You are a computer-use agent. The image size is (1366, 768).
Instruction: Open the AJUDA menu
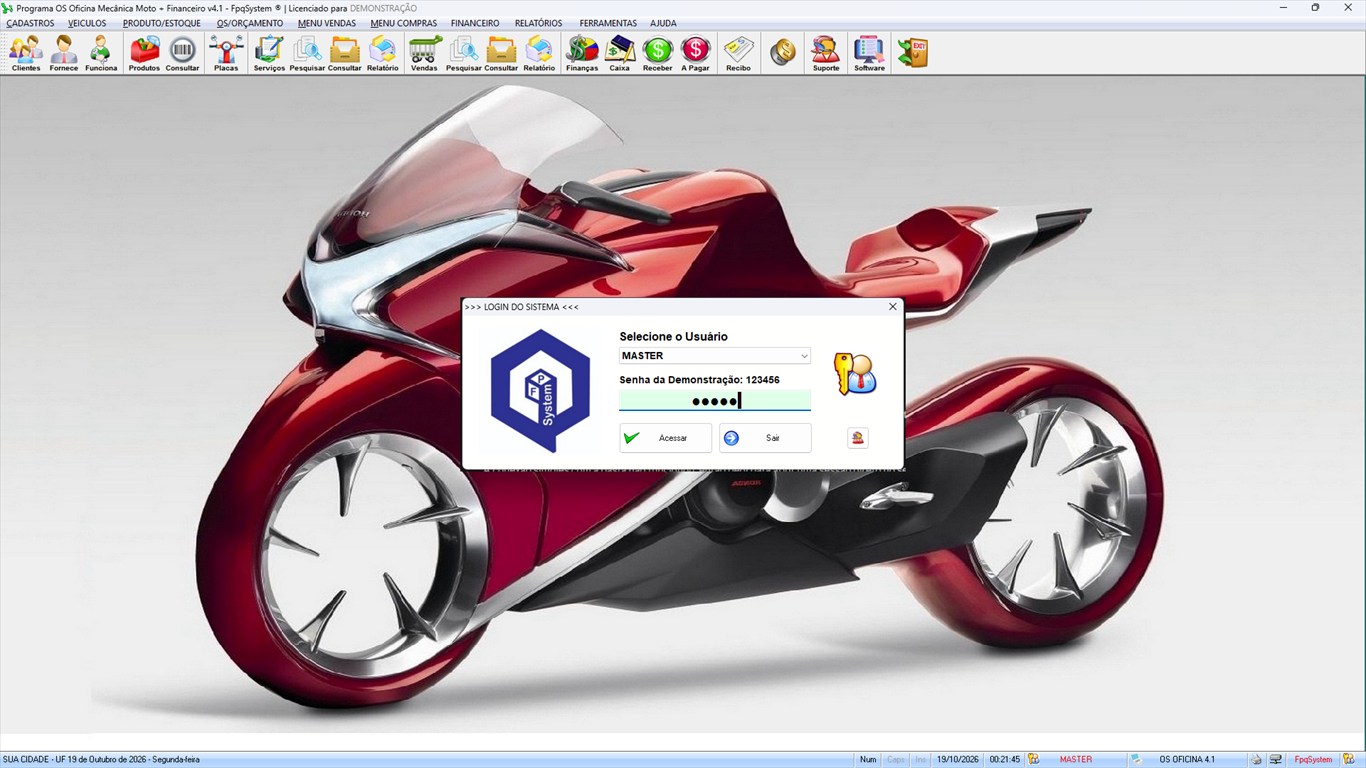(663, 23)
